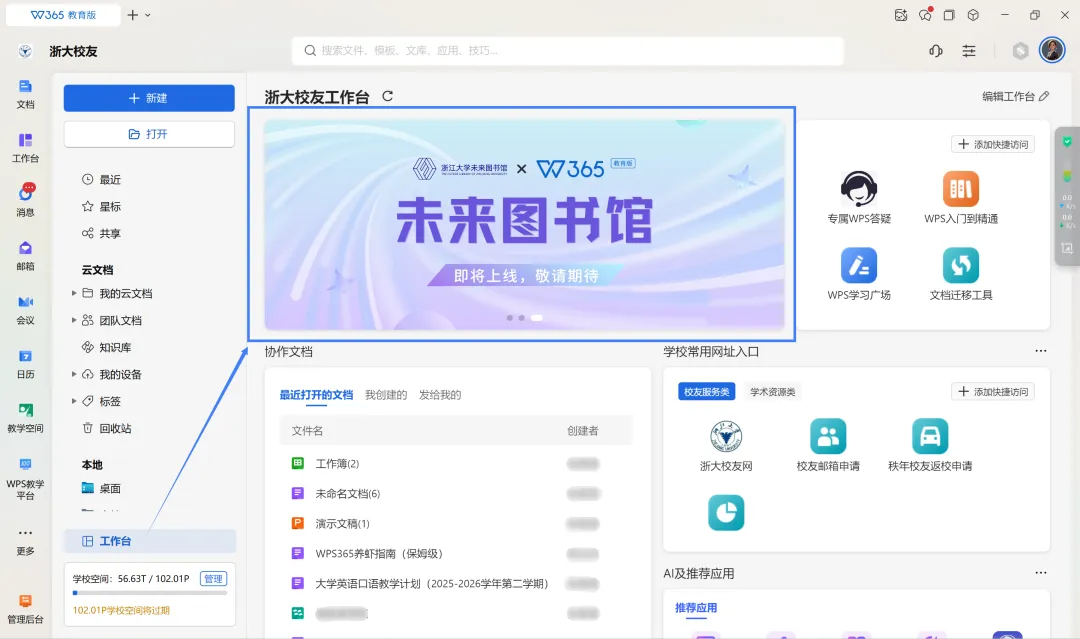1080x639 pixels.
Task: Open 桌面 under 本地
Action: 101,488
